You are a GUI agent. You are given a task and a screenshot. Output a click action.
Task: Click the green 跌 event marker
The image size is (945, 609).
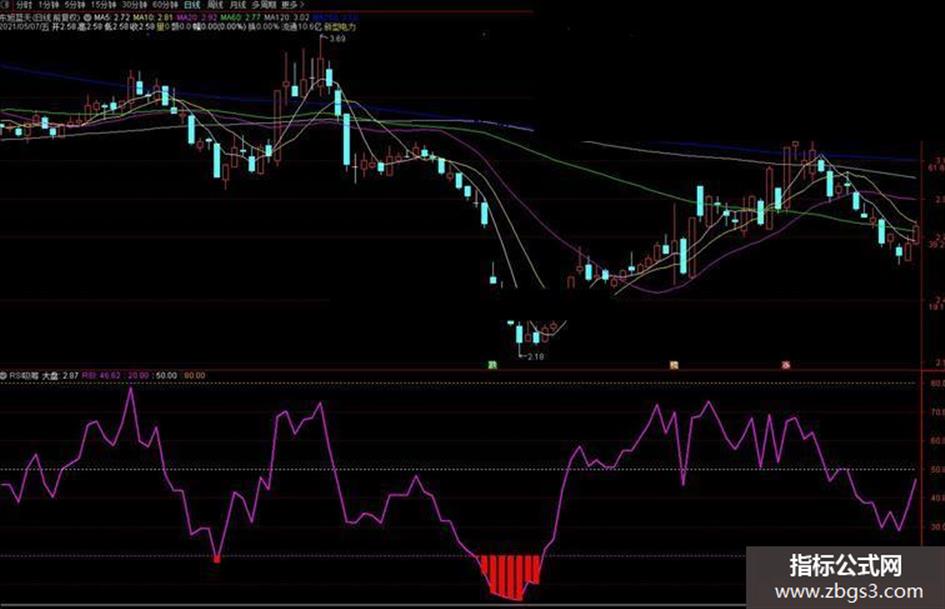tap(492, 364)
